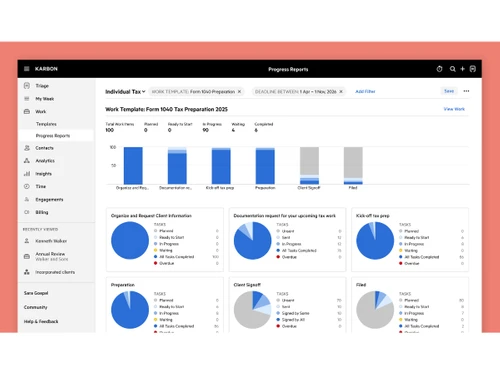Click the Kick-off tax prep pie chart
The width and height of the screenshot is (500, 375).
(x=375, y=241)
